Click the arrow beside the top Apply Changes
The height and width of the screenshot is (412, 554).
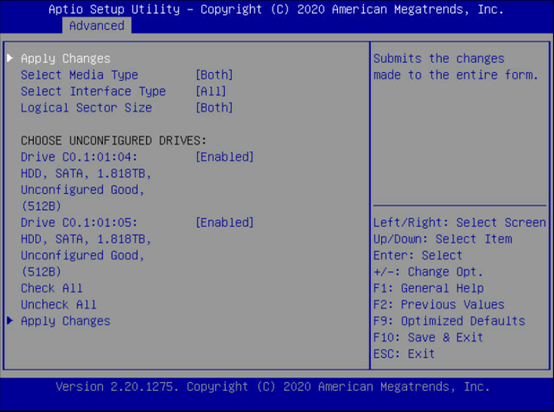point(10,58)
